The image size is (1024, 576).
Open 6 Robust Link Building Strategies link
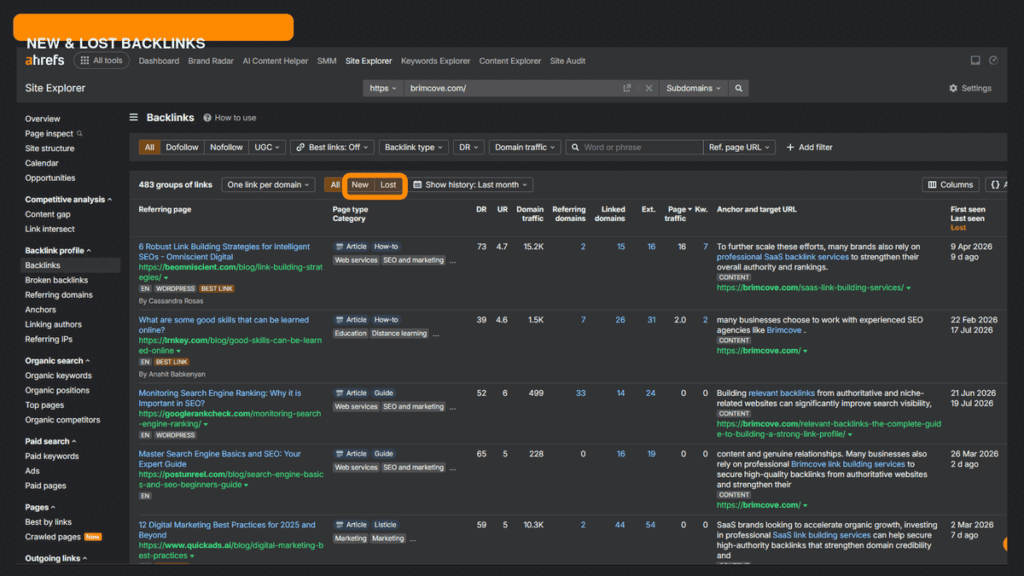tap(224, 252)
